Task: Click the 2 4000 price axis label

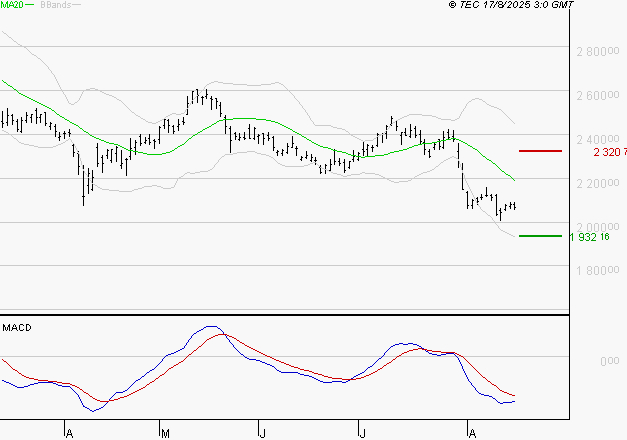Action: (x=595, y=139)
